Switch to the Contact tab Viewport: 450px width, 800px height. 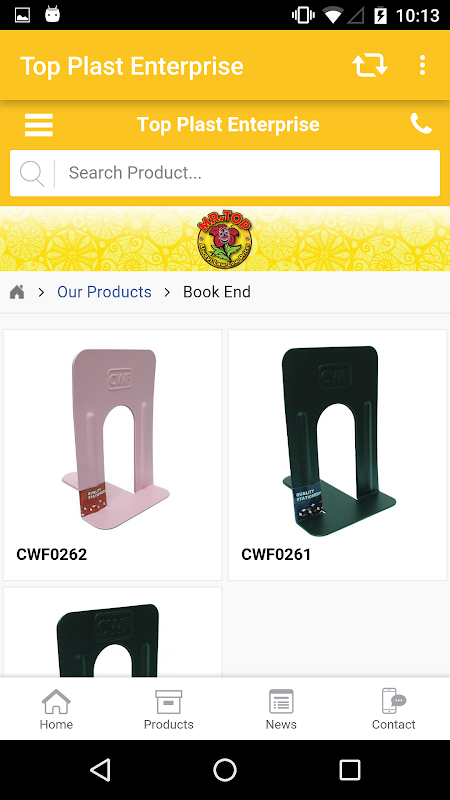[x=393, y=709]
